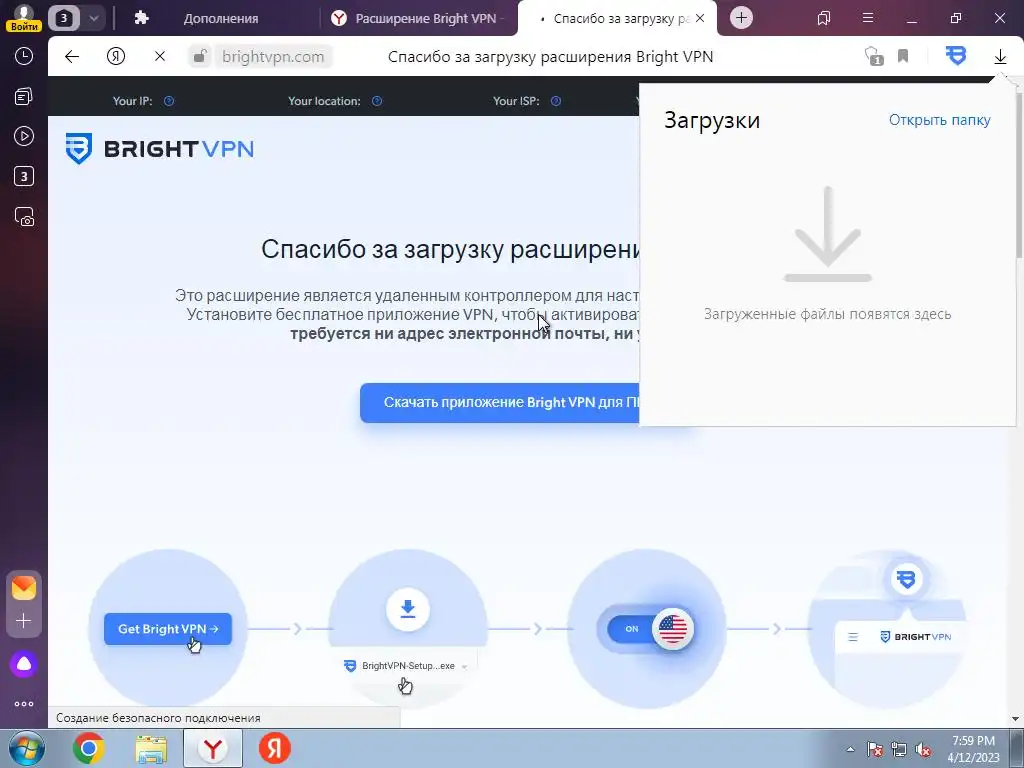Expand the tab group dropdown arrow
1024x768 pixels.
(x=93, y=18)
